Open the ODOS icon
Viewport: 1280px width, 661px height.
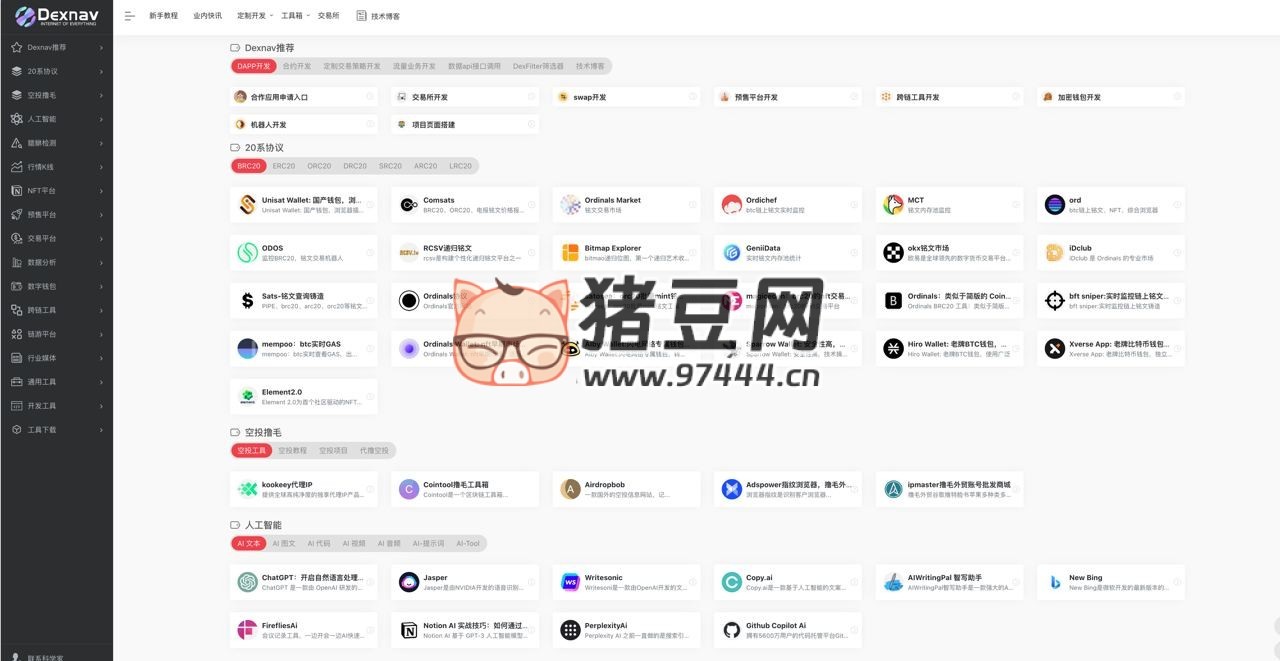[247, 253]
